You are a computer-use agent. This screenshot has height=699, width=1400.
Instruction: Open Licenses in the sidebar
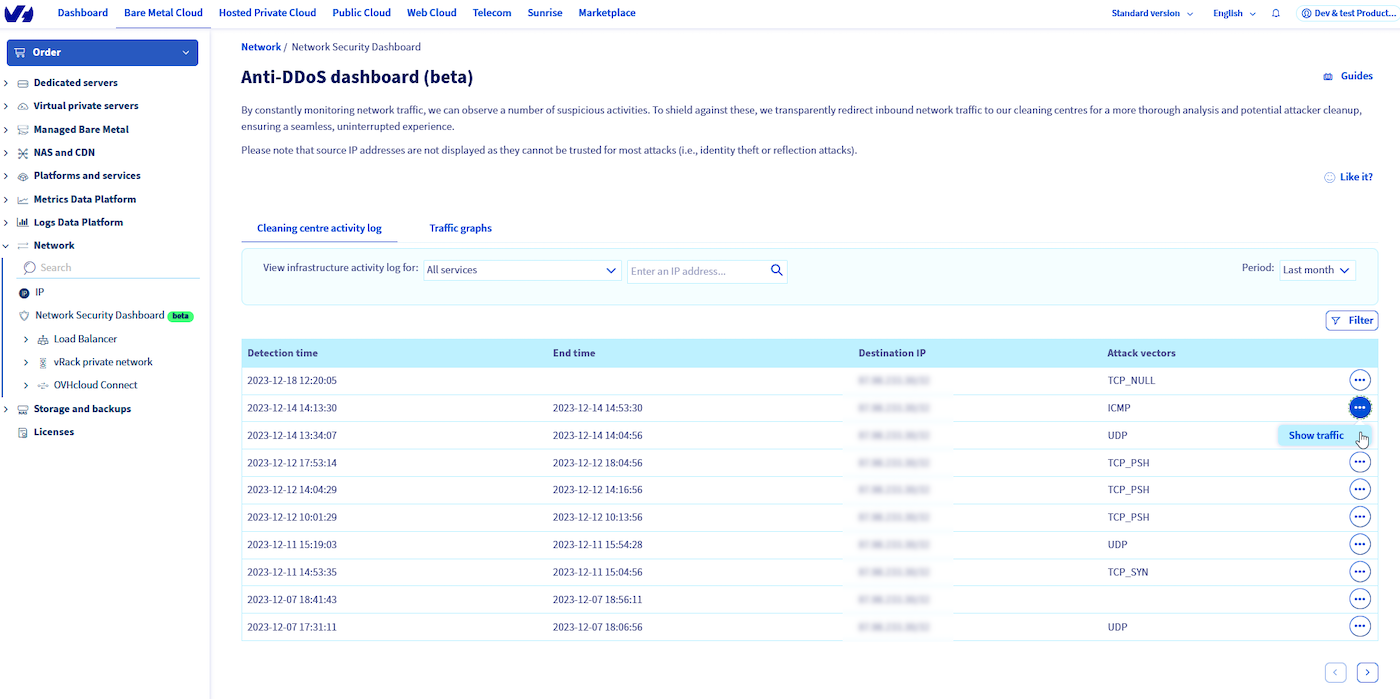53,432
